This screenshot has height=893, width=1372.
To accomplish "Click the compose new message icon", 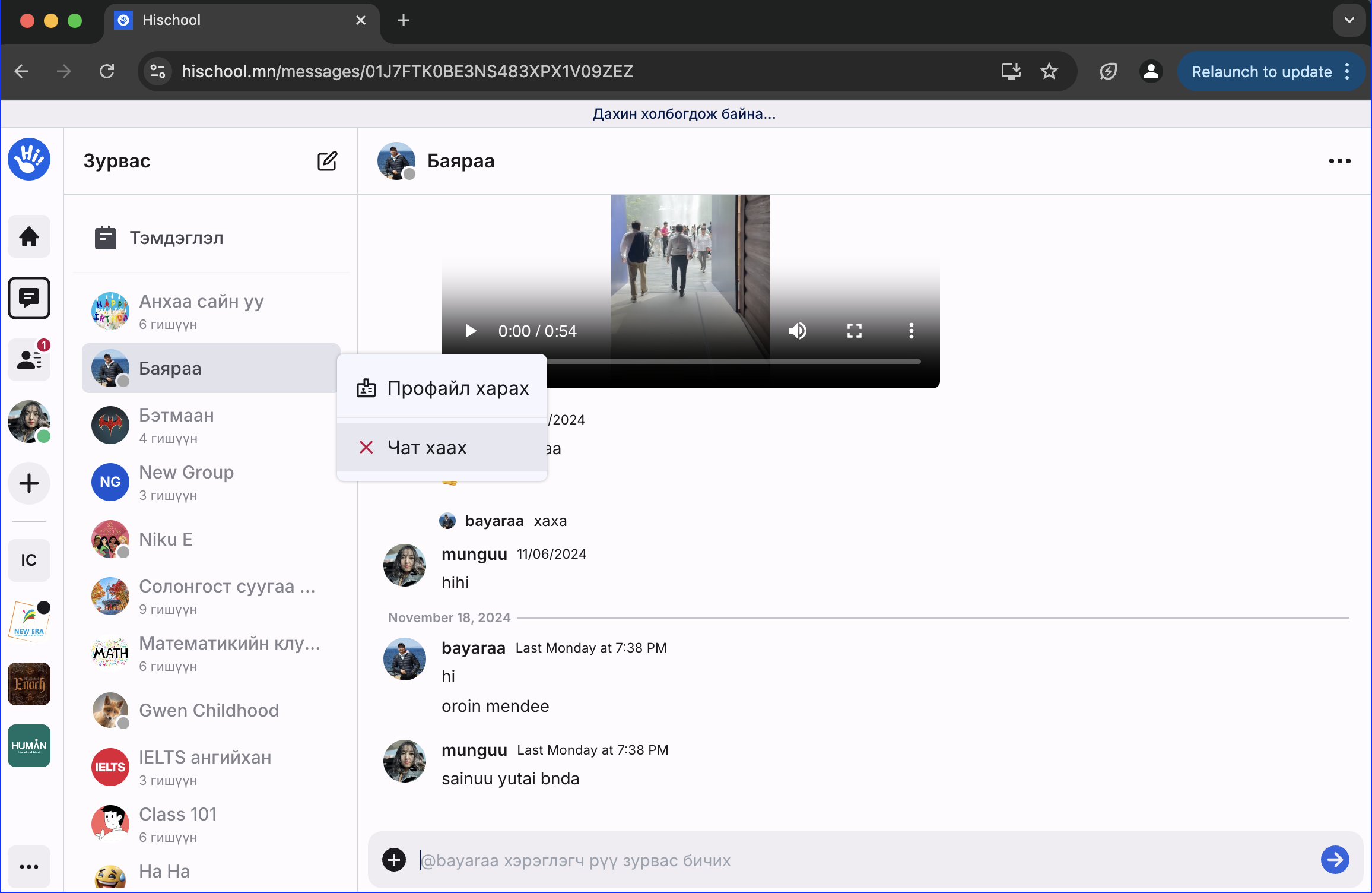I will (x=327, y=161).
